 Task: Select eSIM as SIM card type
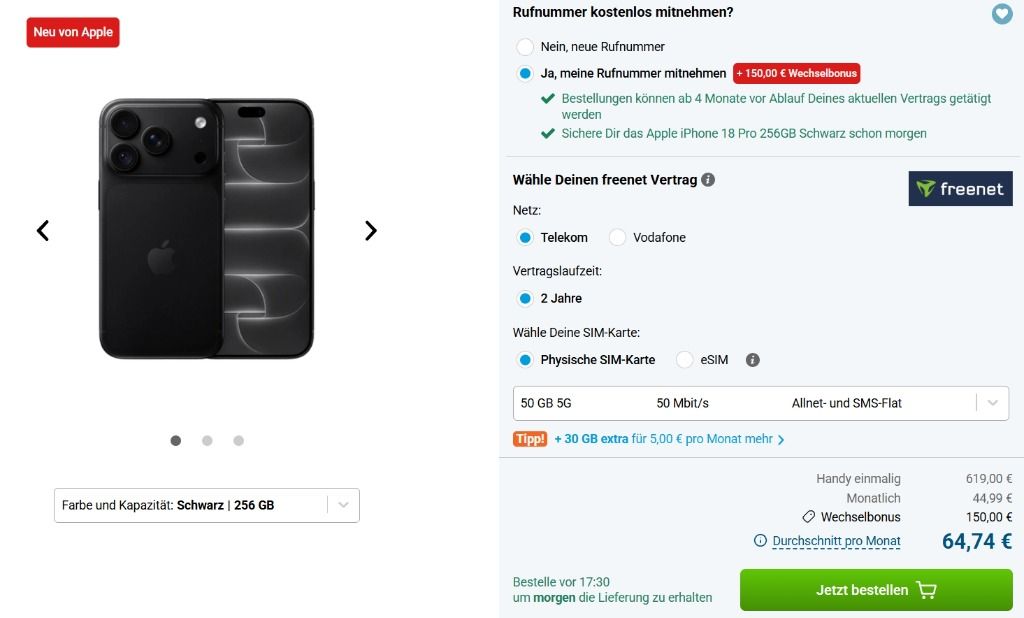(x=684, y=359)
